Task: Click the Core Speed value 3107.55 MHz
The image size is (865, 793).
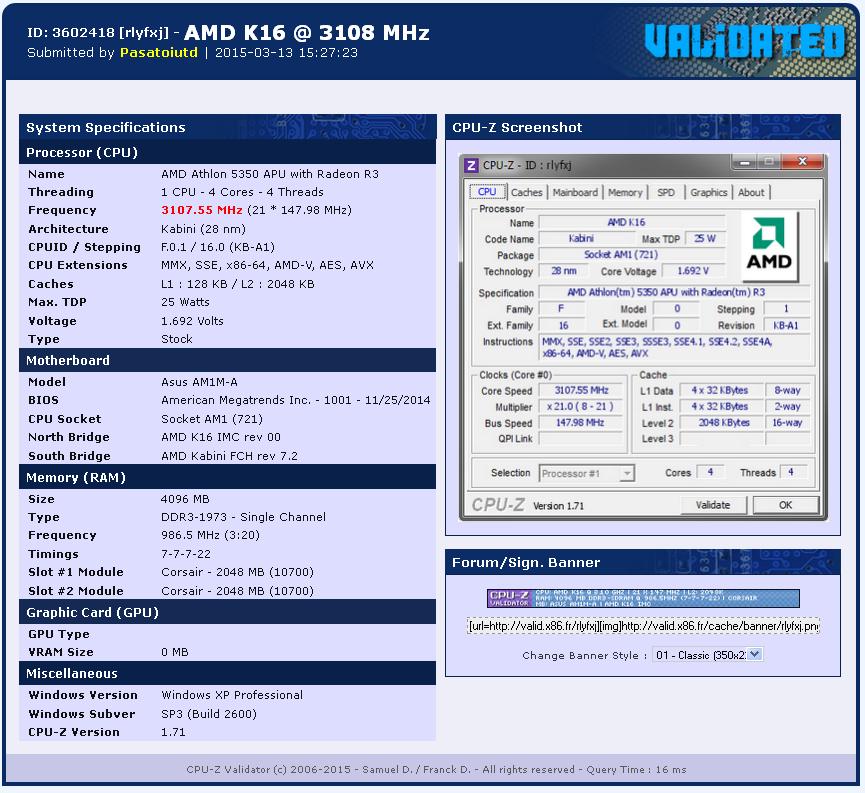Action: tap(581, 390)
